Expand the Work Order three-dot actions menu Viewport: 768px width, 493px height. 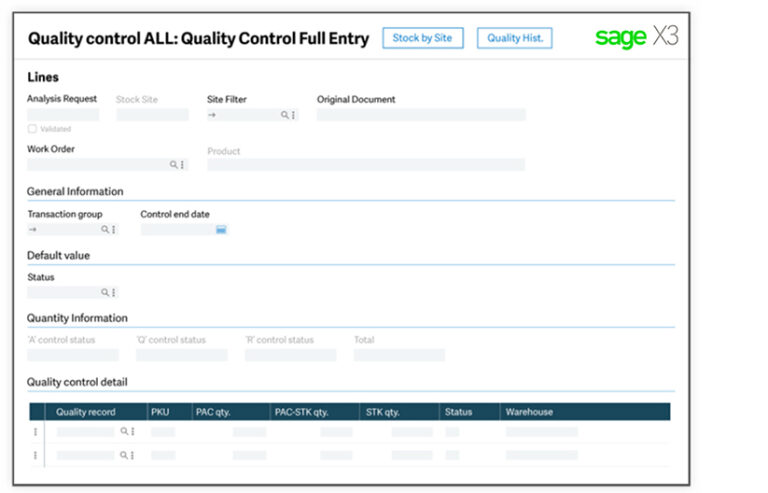[x=182, y=165]
